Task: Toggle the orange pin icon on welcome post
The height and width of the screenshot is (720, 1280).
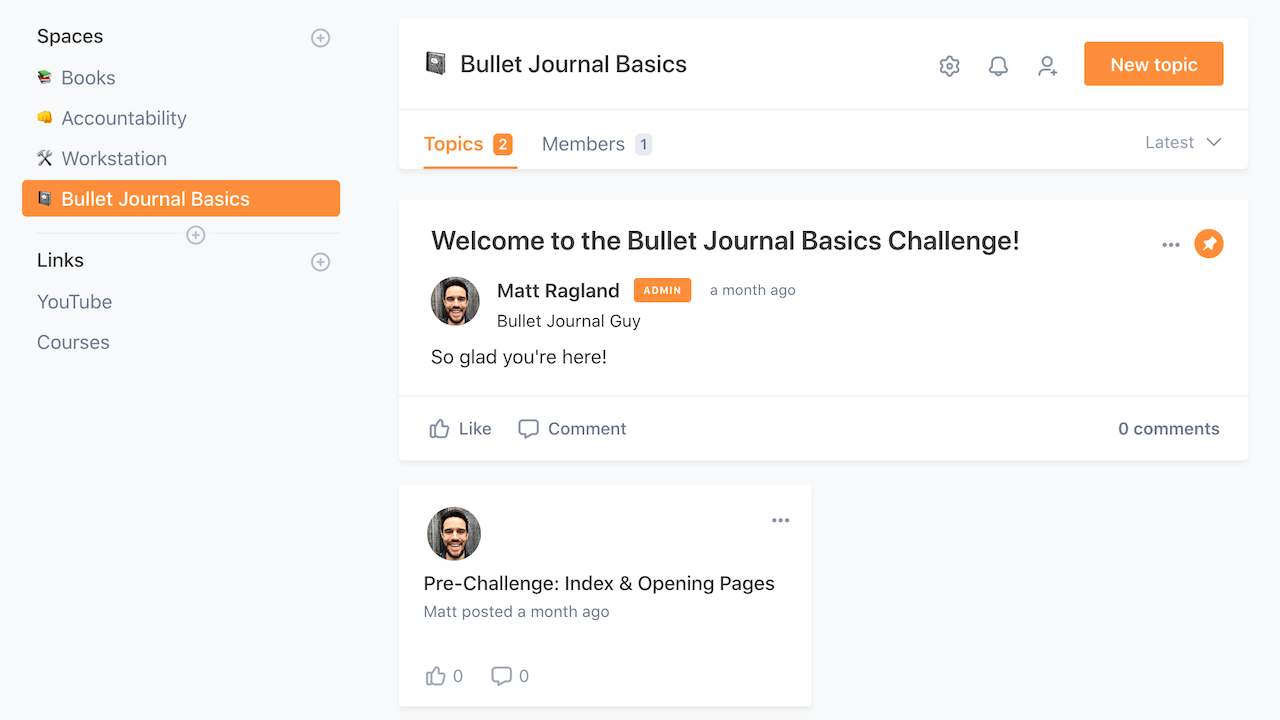Action: (x=1209, y=244)
